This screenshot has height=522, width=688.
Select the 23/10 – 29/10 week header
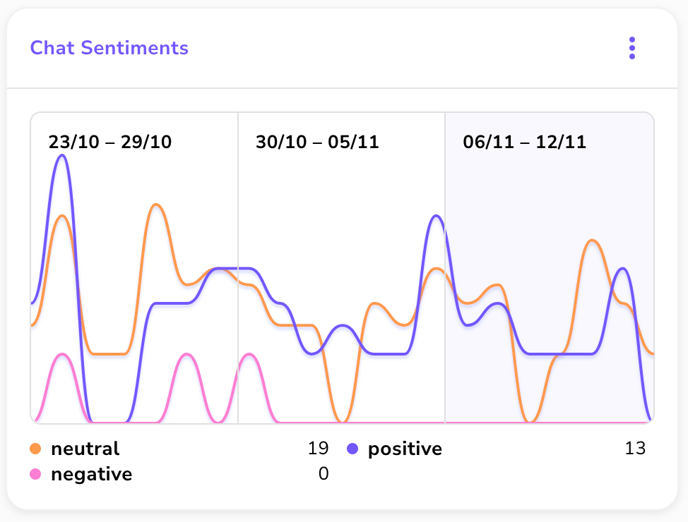point(110,142)
